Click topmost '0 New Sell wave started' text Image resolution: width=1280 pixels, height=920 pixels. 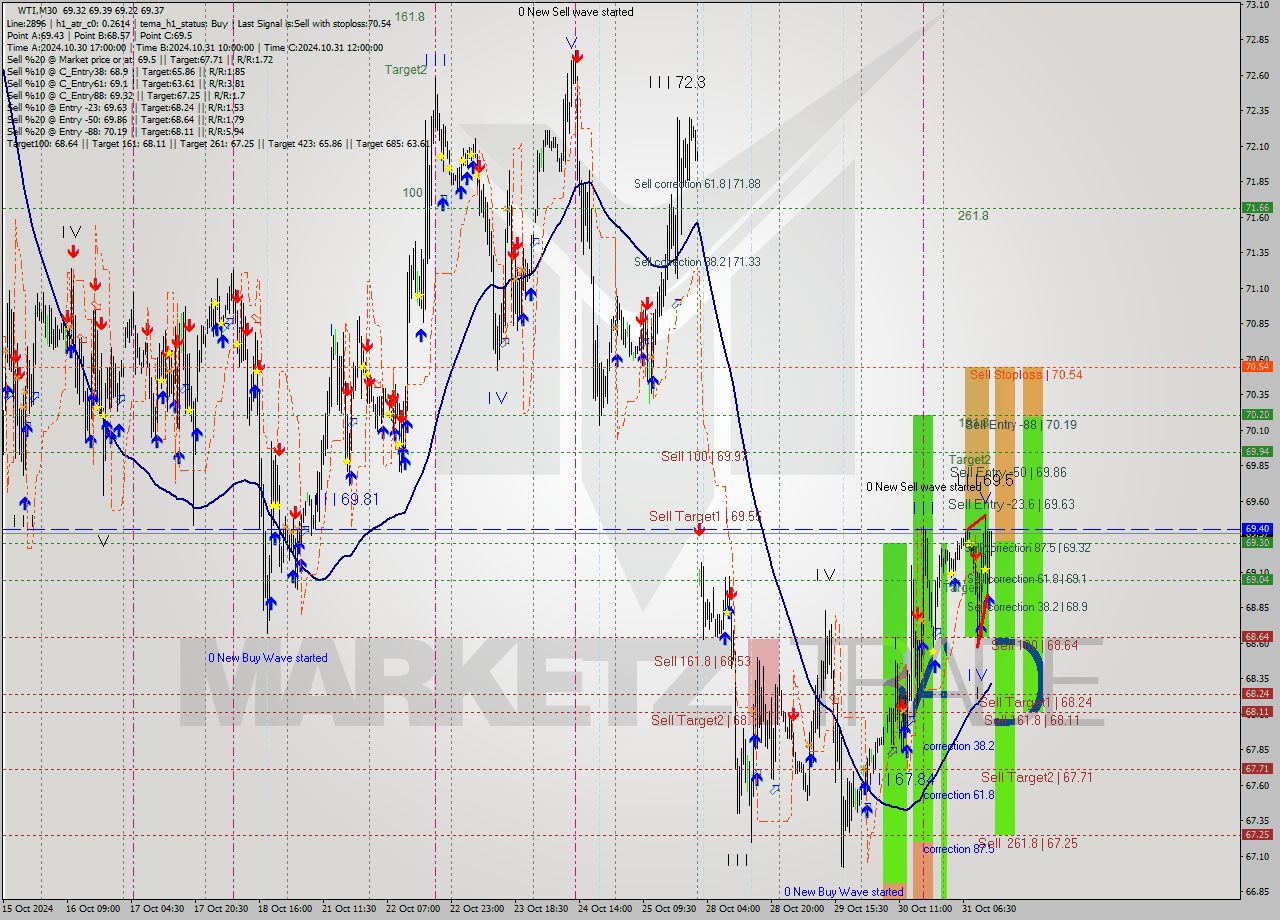(575, 12)
